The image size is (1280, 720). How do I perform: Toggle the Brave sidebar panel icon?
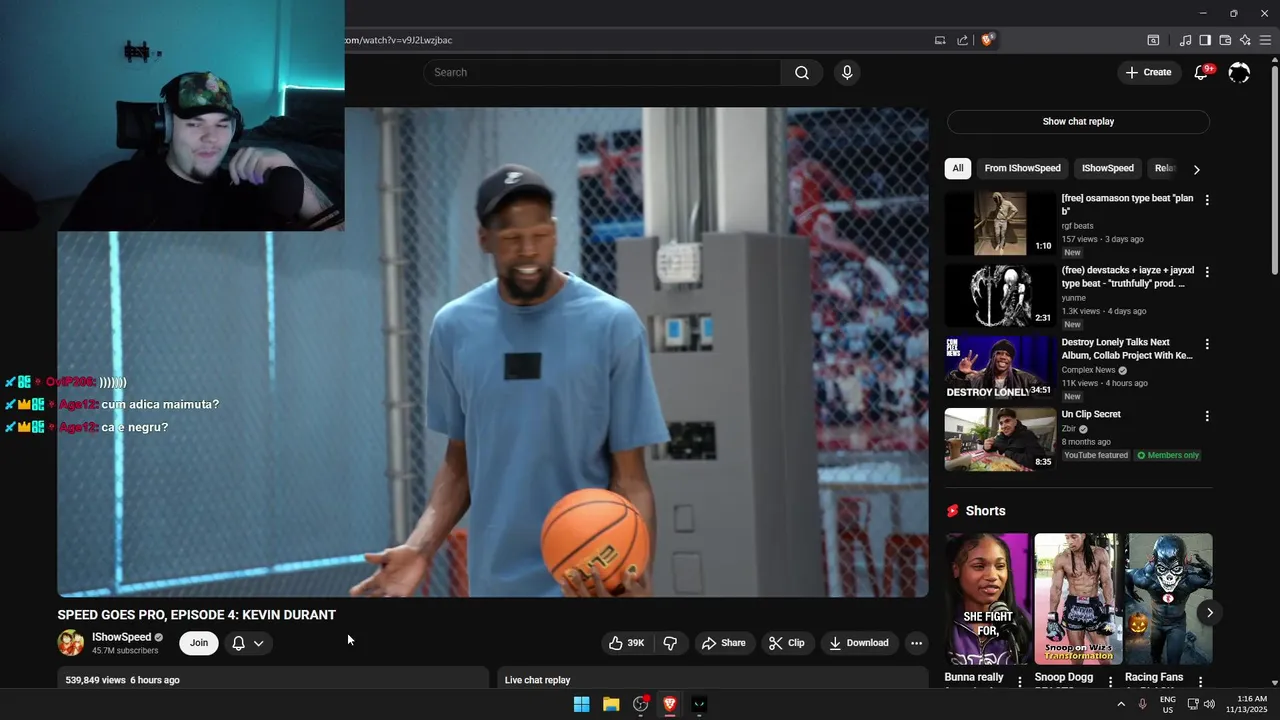click(x=1205, y=40)
